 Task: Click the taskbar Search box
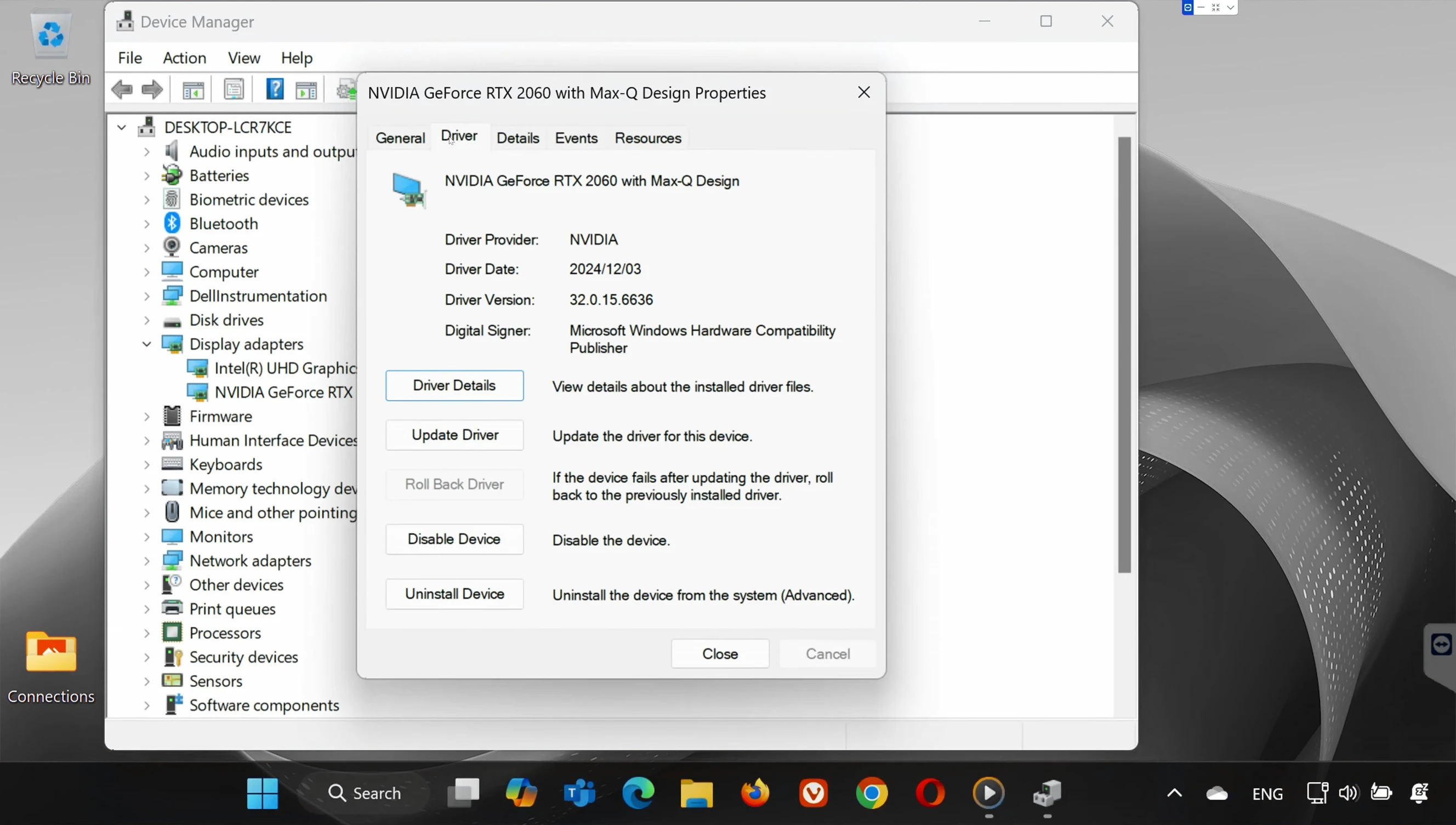(x=365, y=793)
